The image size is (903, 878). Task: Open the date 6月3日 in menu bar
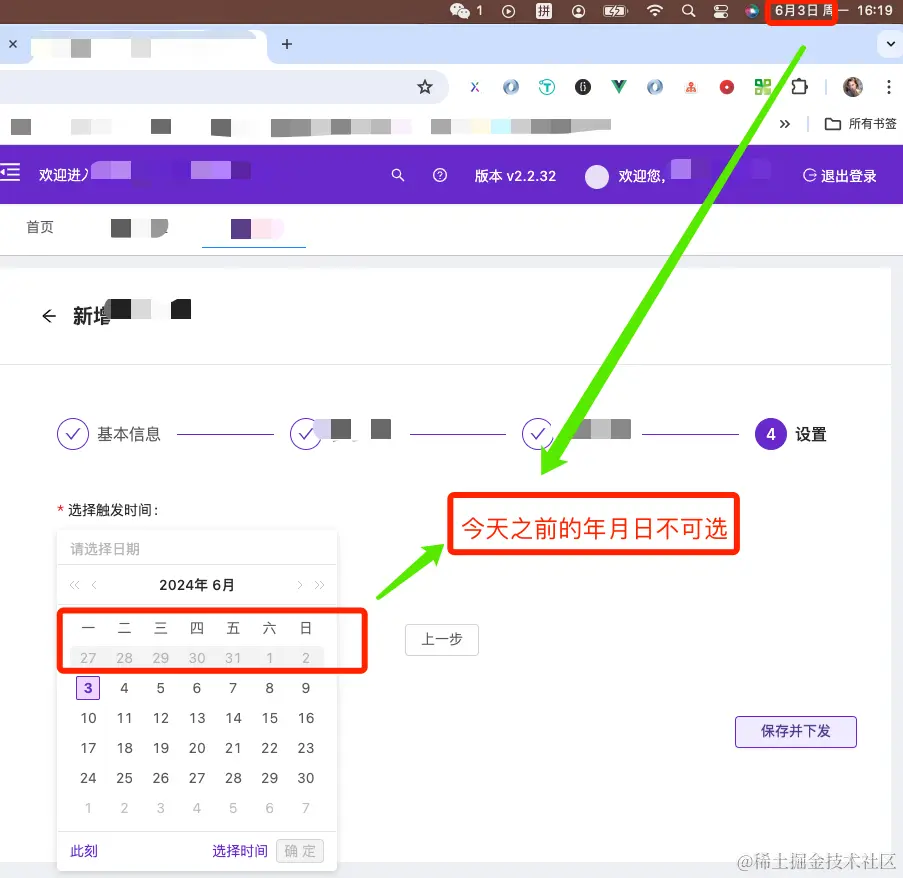pos(803,10)
